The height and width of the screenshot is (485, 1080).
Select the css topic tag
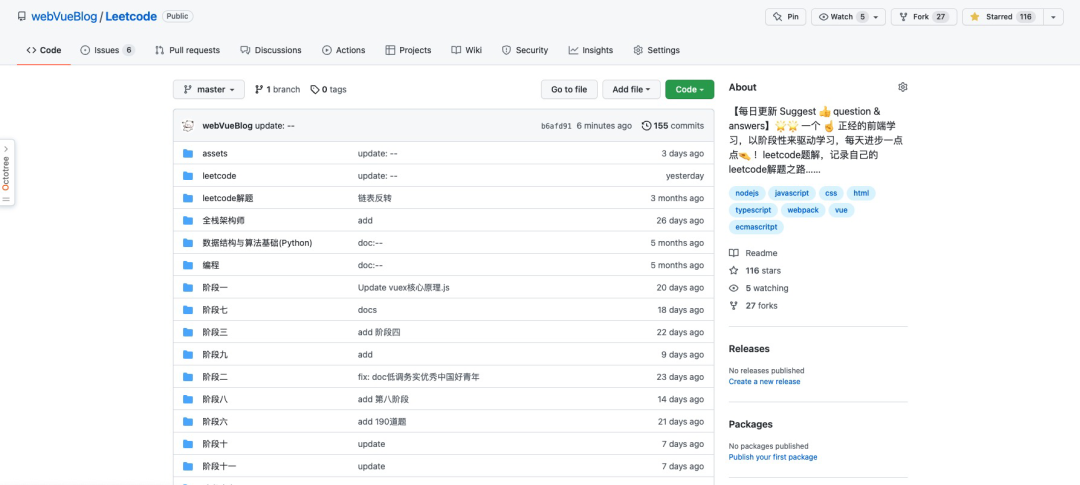click(831, 194)
